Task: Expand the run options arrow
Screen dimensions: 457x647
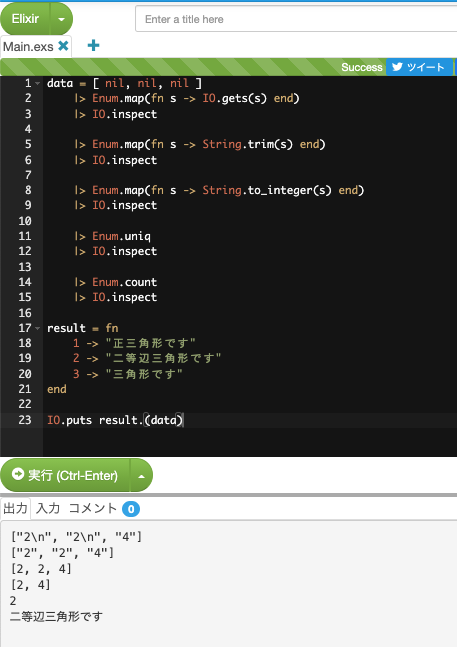Action: (141, 476)
